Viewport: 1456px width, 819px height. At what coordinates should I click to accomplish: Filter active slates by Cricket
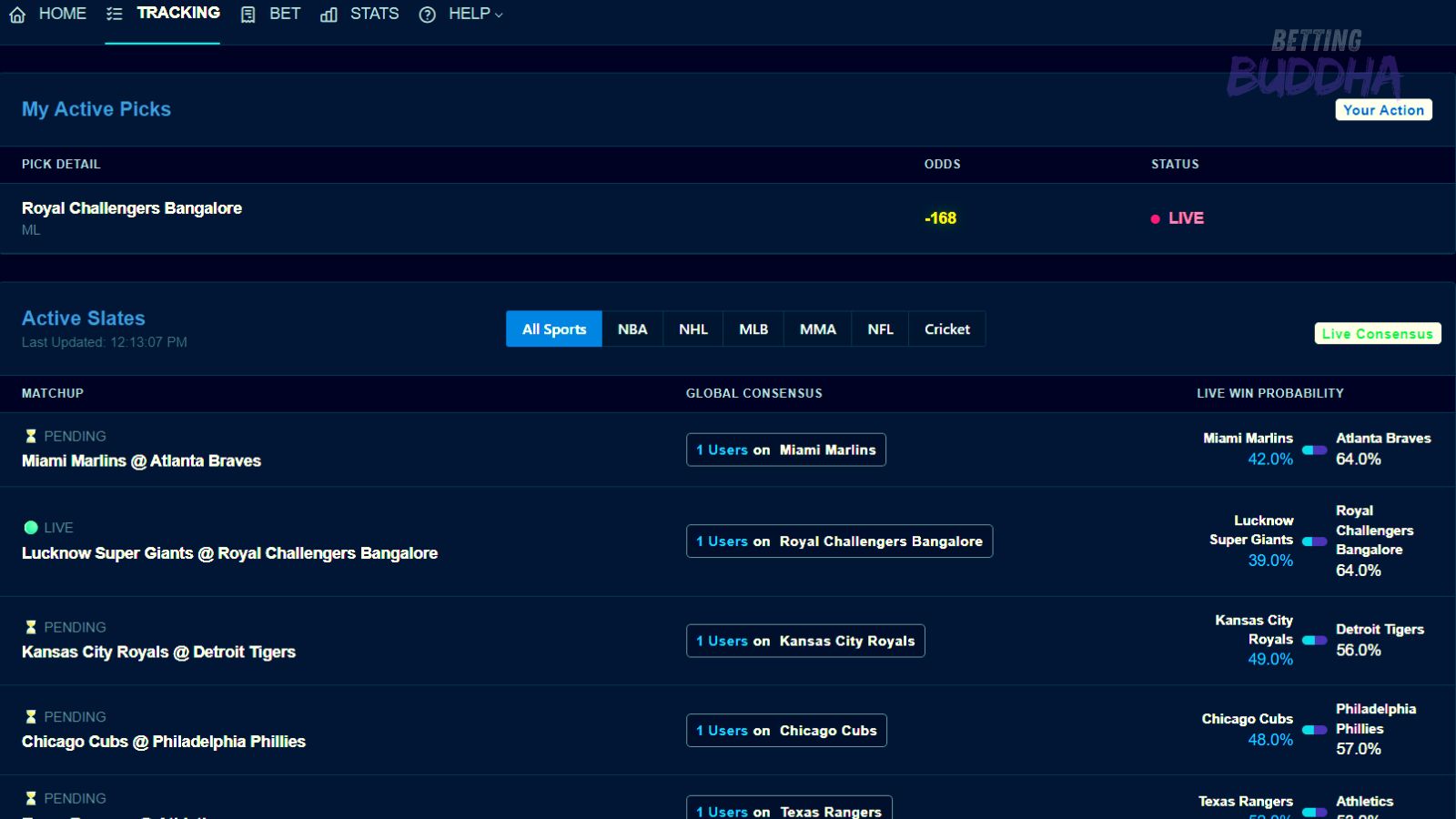(947, 329)
